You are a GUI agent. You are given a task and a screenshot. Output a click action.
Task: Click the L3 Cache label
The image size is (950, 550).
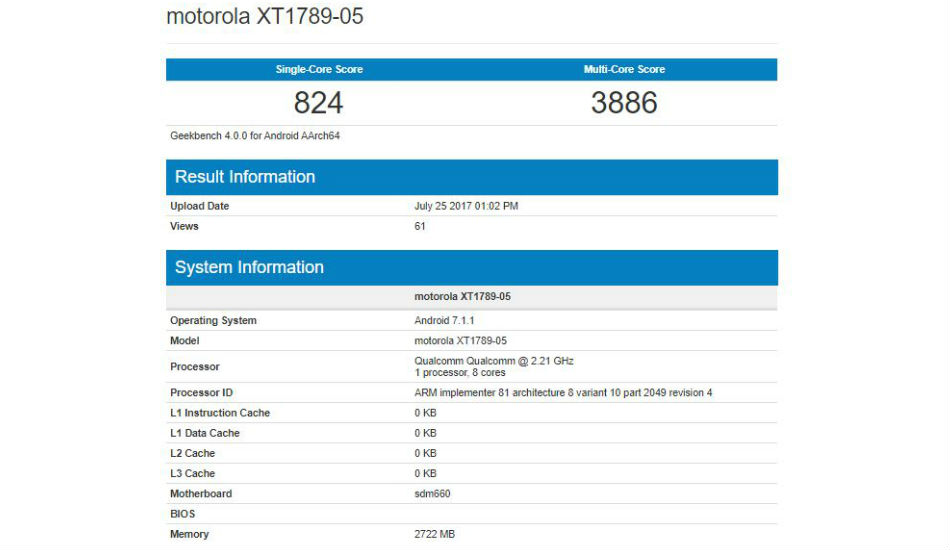[x=193, y=473]
